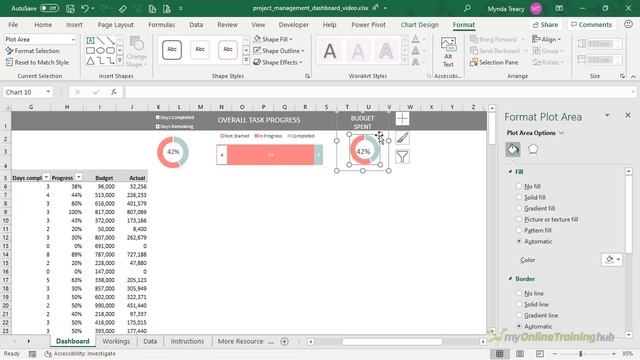Open the Selection Pane

(494, 62)
